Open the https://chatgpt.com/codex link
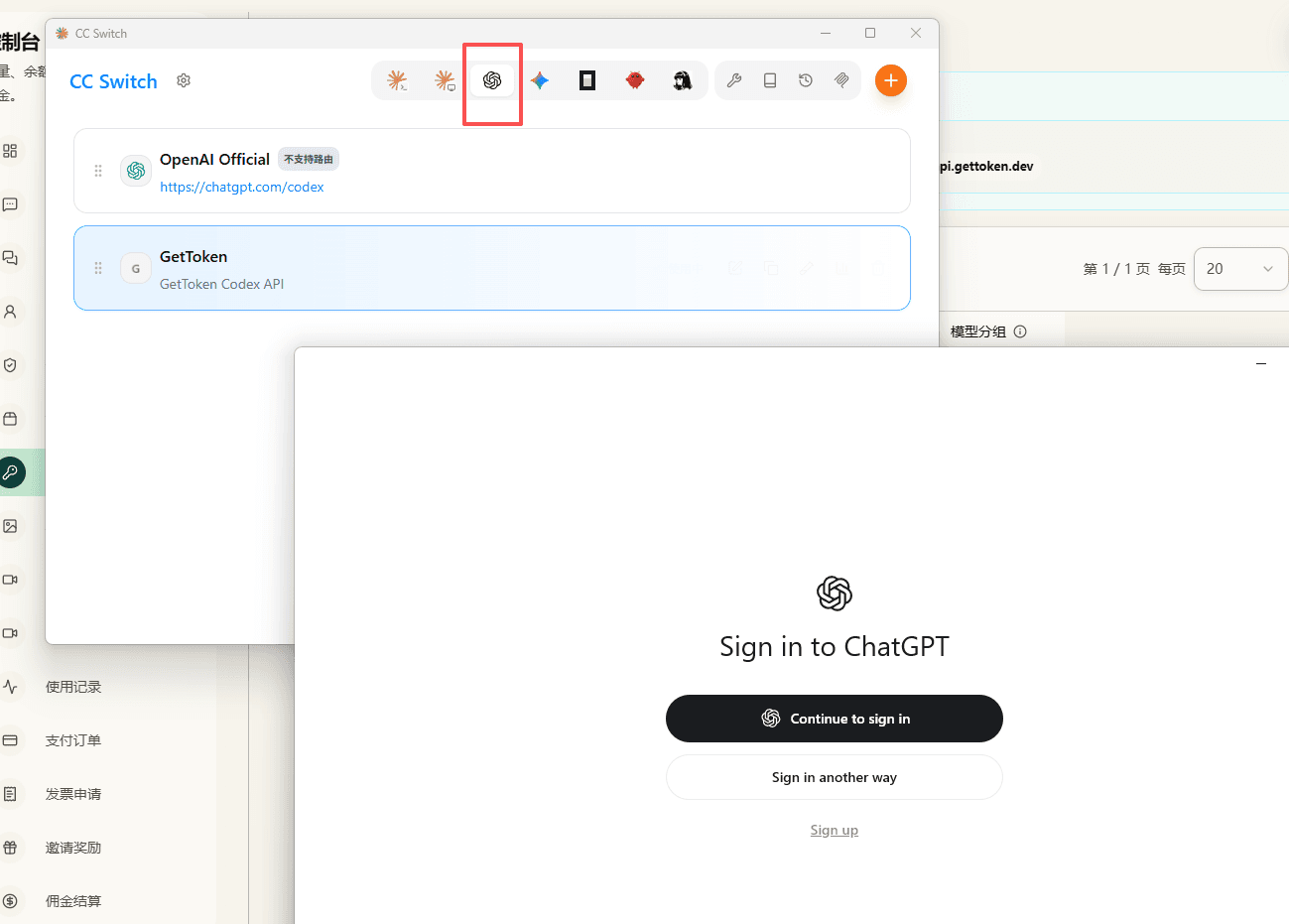Image resolution: width=1289 pixels, height=924 pixels. click(242, 187)
